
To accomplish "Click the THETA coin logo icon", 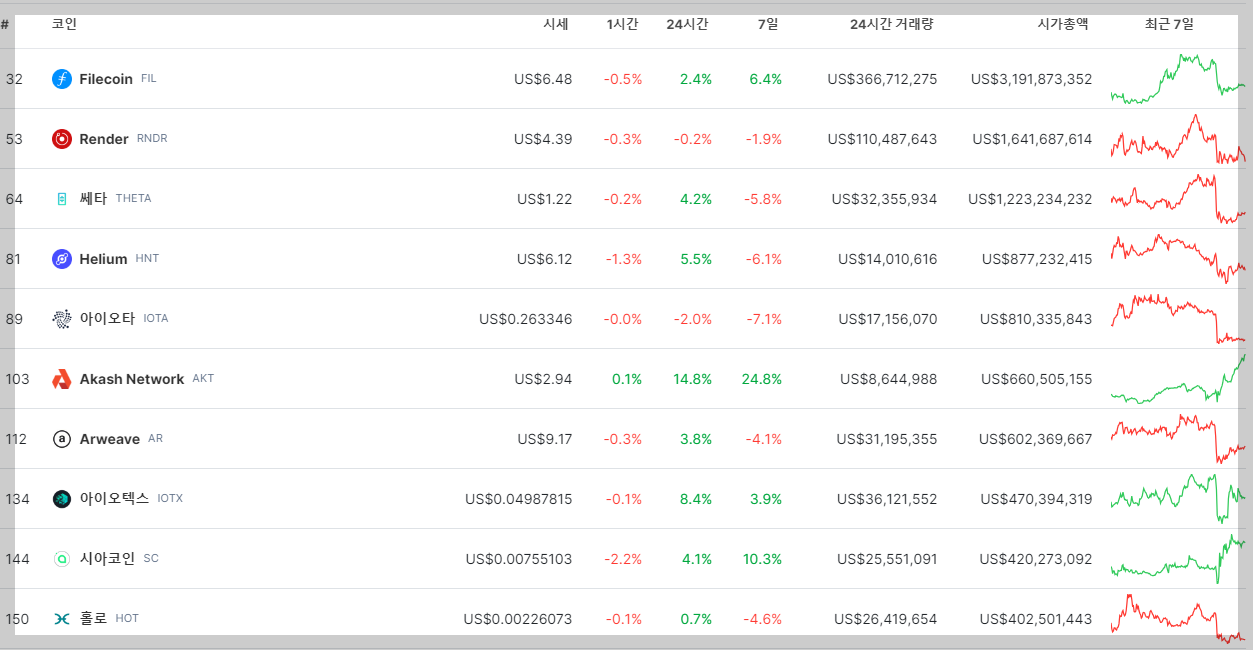I will coord(62,199).
